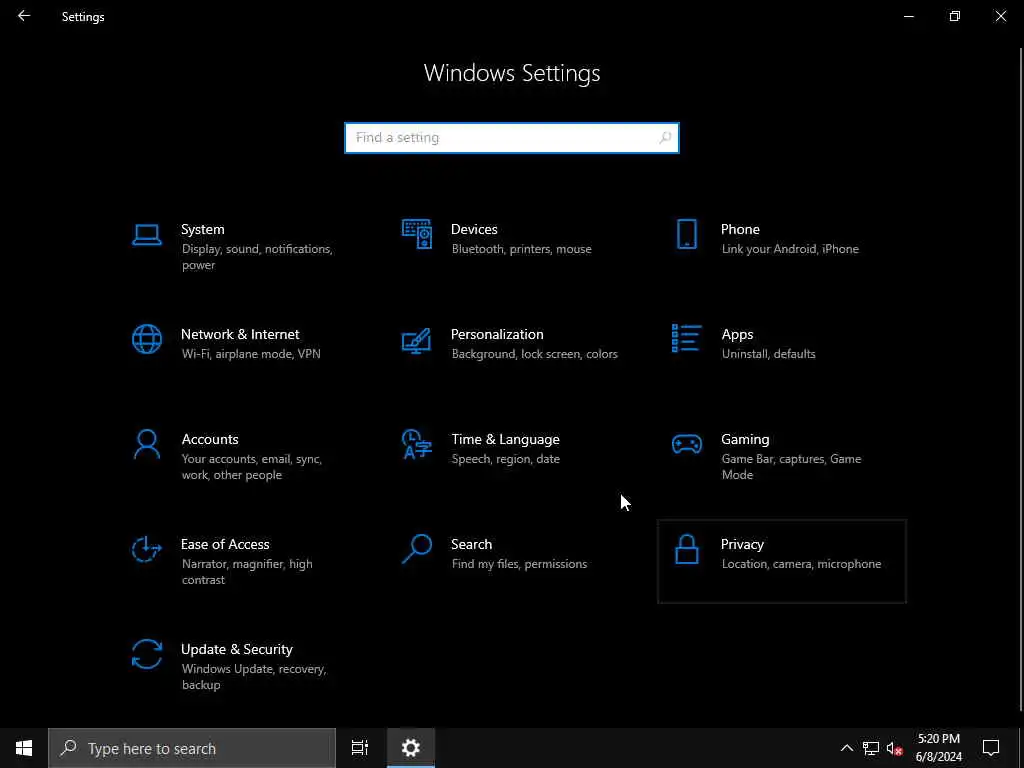
Task: Open the Apps list icon
Action: click(686, 338)
